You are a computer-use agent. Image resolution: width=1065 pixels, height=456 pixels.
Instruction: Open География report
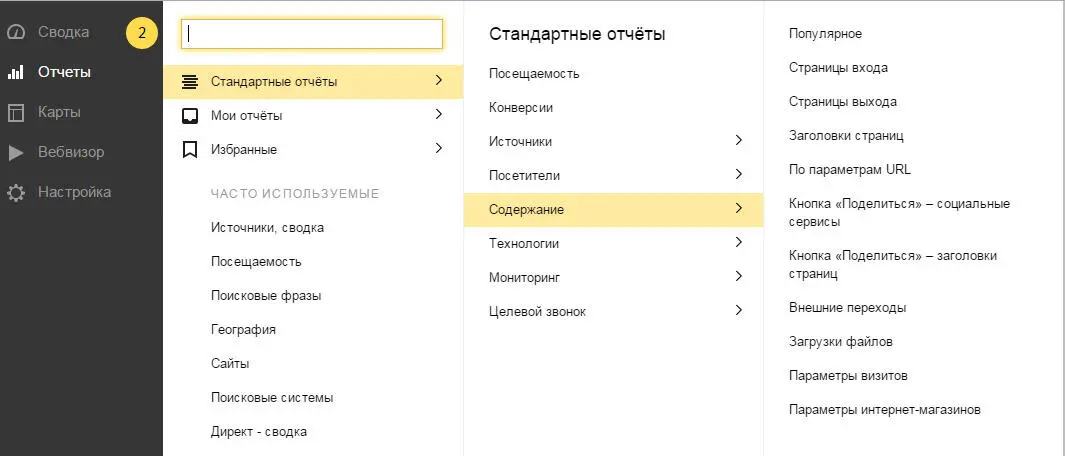[x=243, y=330]
